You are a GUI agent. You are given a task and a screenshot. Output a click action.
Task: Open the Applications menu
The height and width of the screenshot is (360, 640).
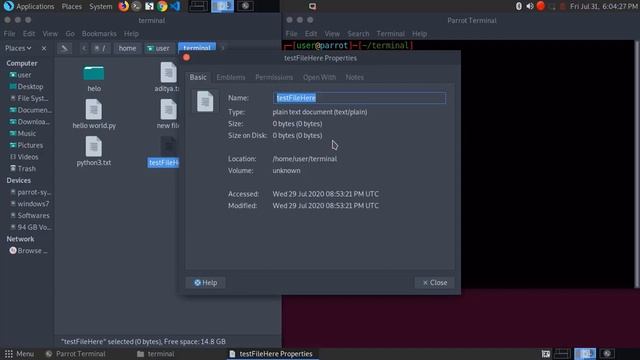29,6
